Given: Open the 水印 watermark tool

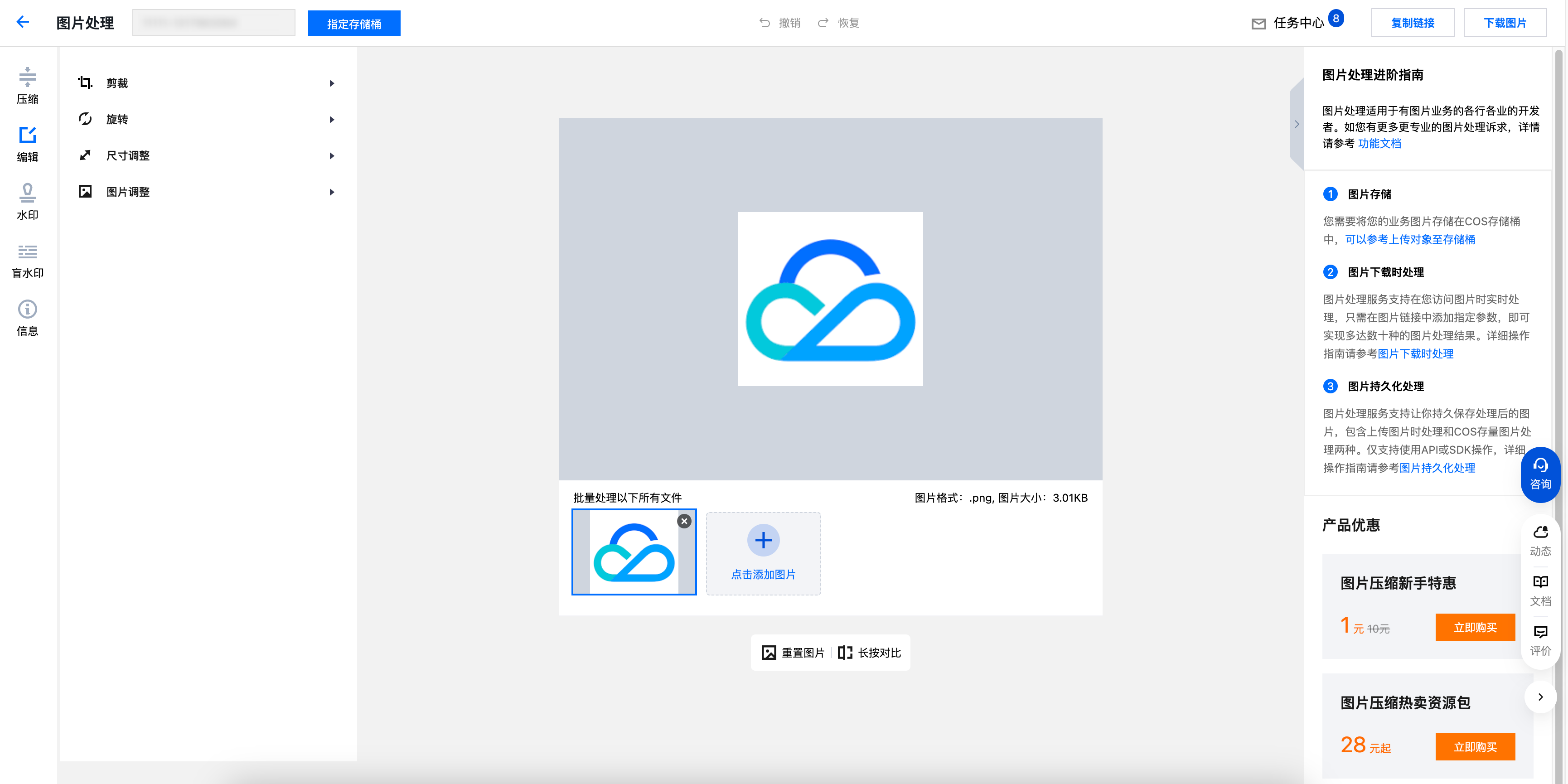Looking at the screenshot, I should [27, 202].
